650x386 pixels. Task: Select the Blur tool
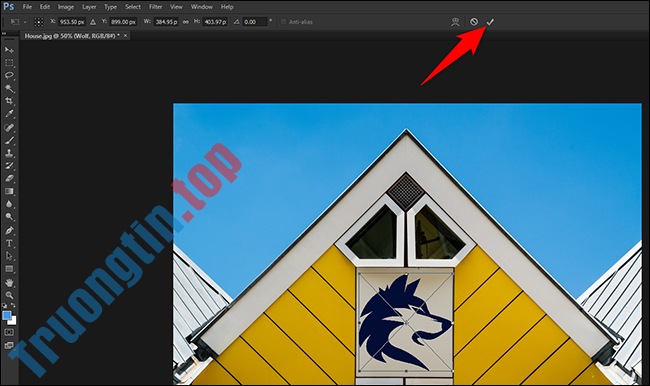(9, 204)
